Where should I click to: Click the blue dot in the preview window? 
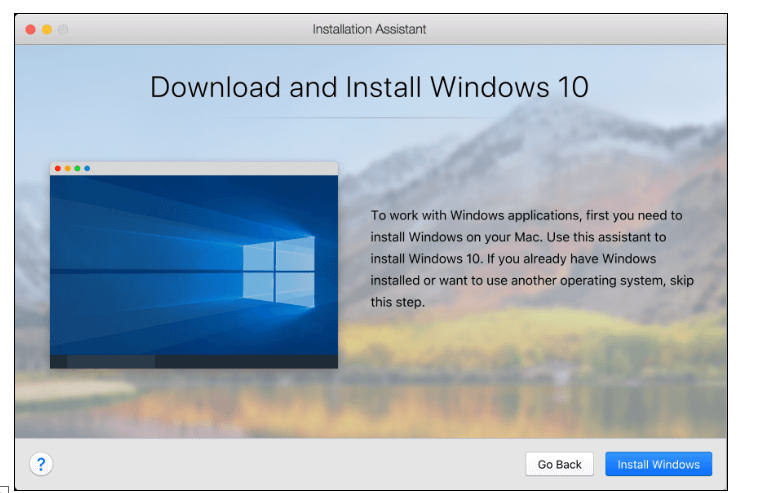point(87,169)
